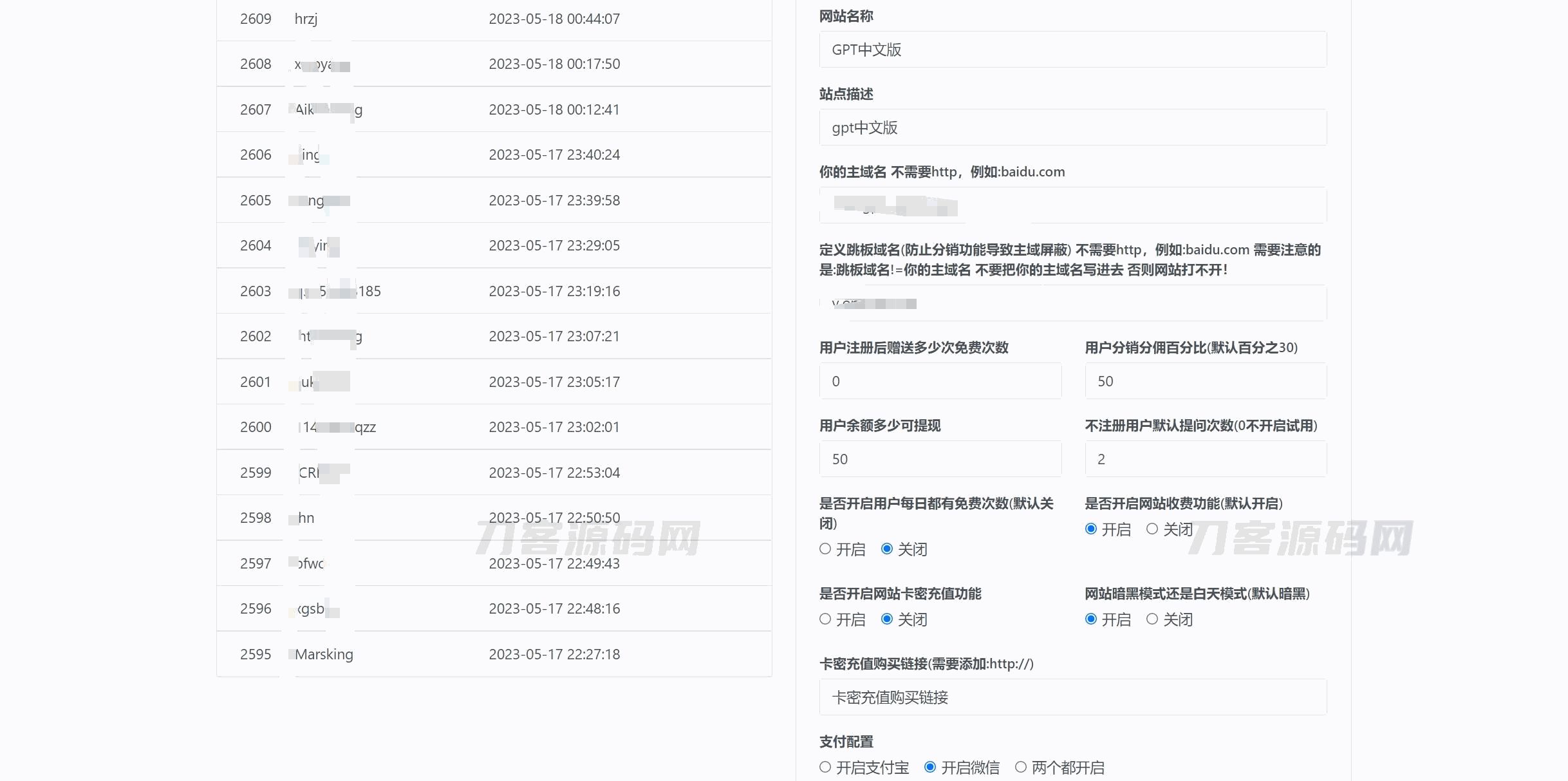Select 开启支付宝 payment option
This screenshot has height=781, width=1568.
point(826,767)
